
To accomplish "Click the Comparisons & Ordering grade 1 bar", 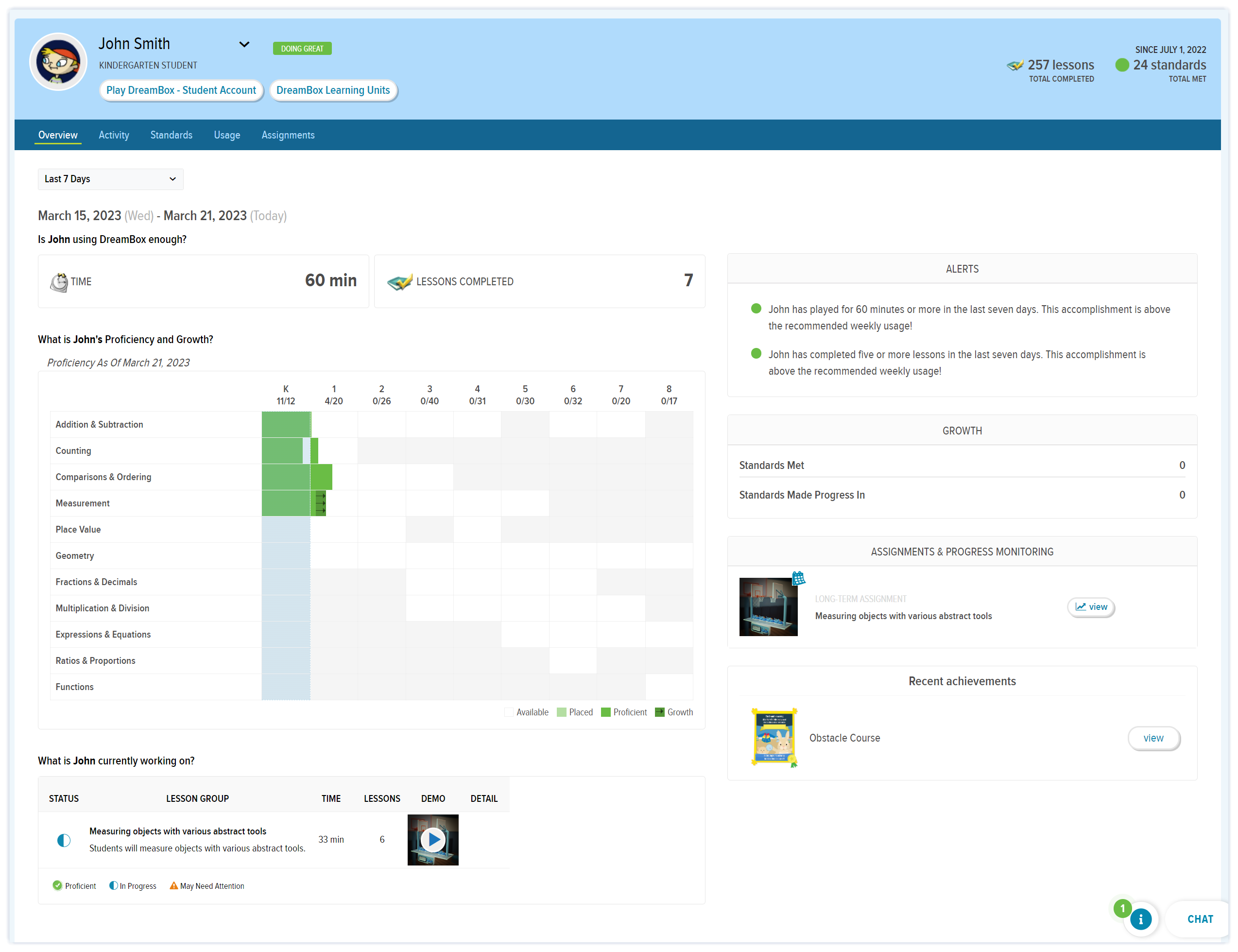I will (x=321, y=477).
